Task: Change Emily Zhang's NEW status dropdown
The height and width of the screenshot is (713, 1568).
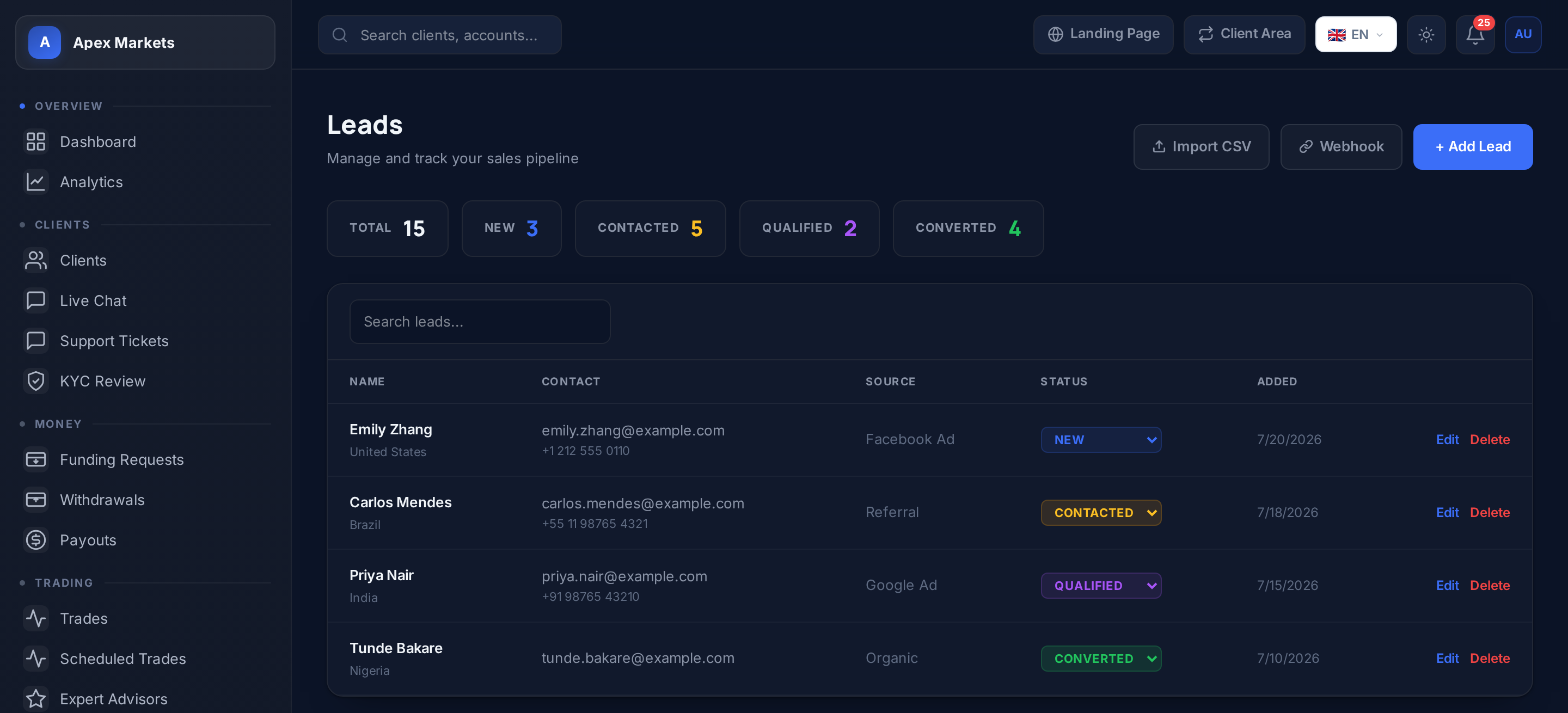Action: (1100, 439)
